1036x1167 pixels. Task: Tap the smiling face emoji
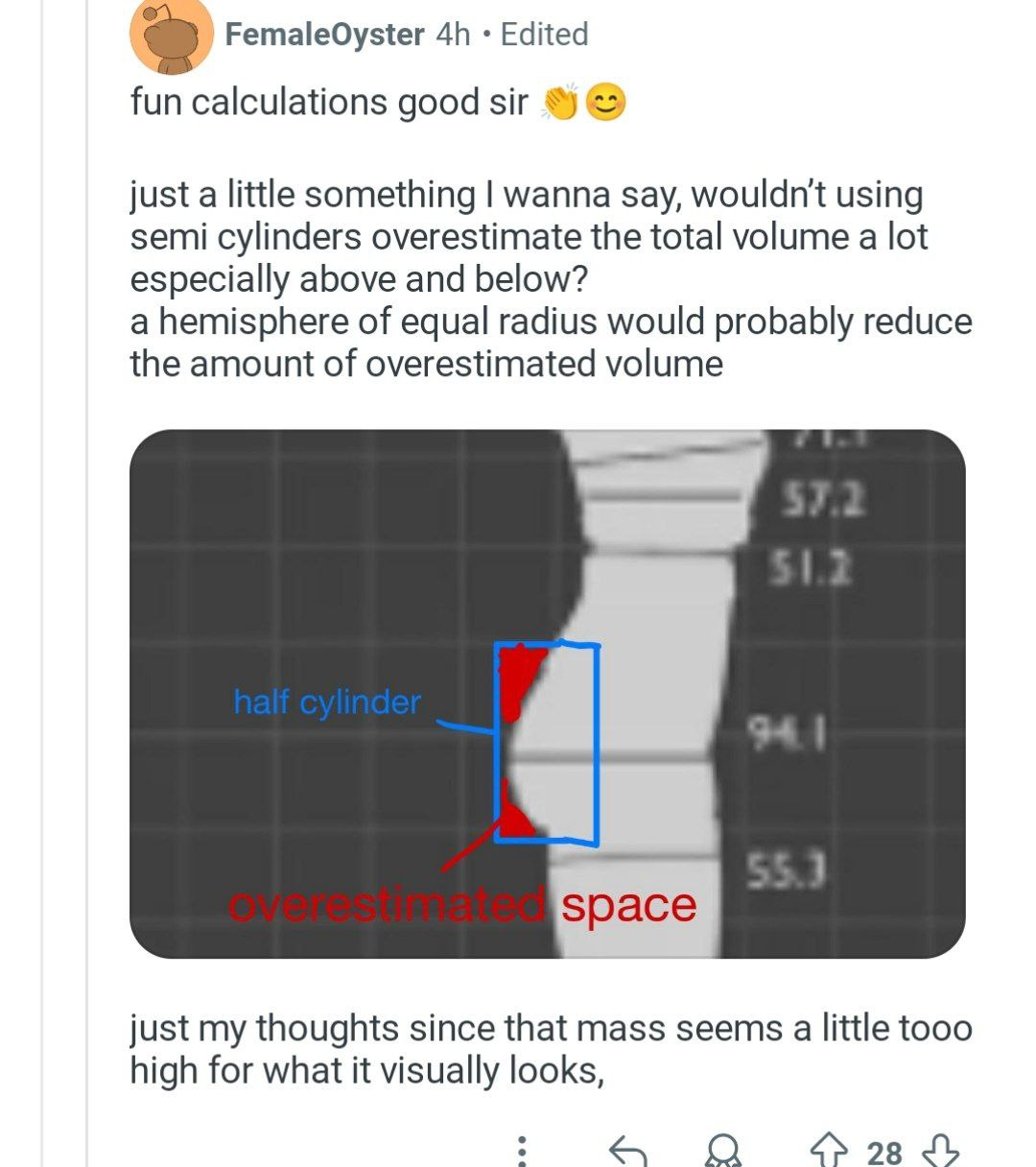[x=605, y=102]
